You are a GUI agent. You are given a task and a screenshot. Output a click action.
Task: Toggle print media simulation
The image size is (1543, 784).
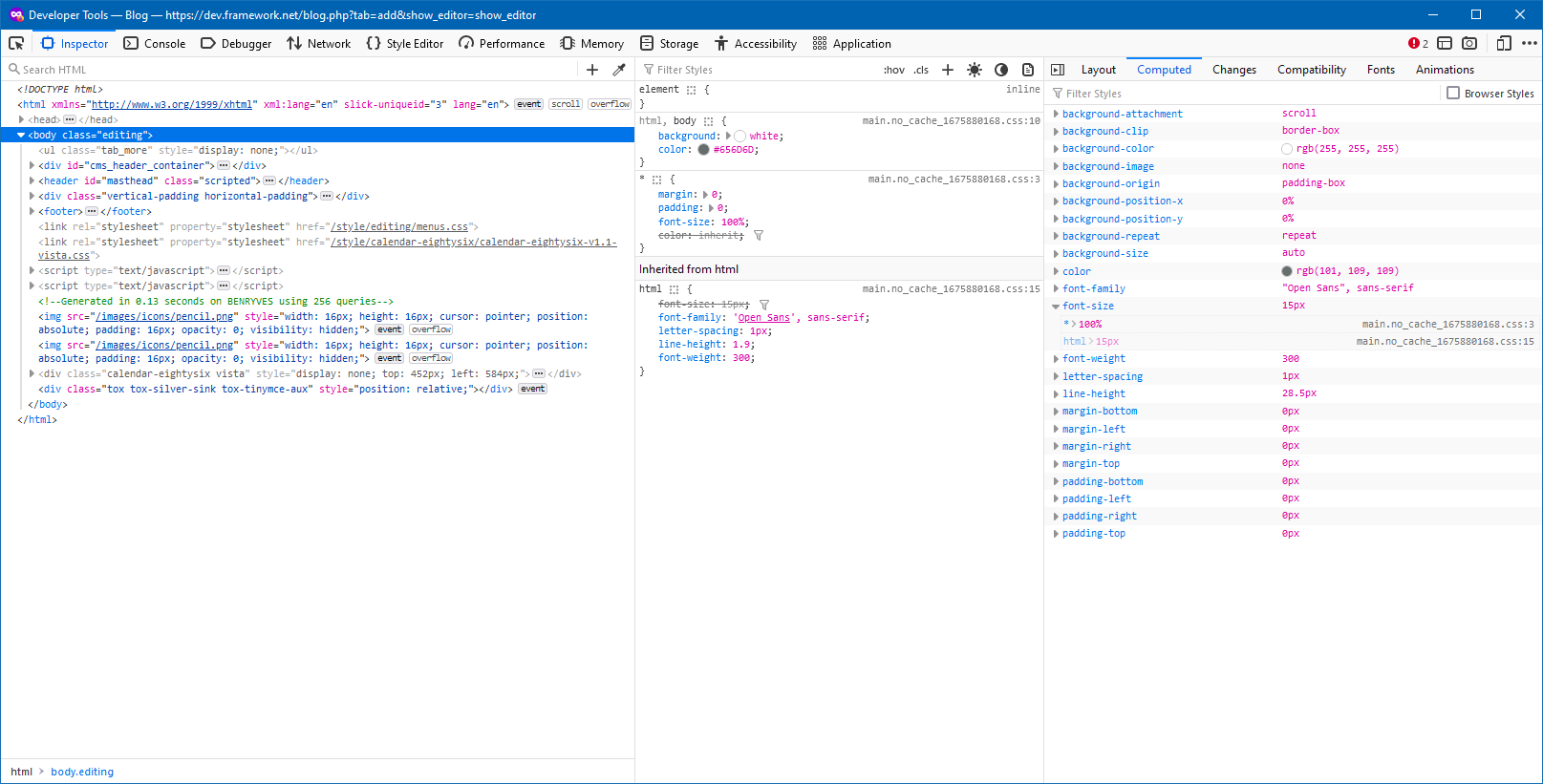(x=1028, y=70)
